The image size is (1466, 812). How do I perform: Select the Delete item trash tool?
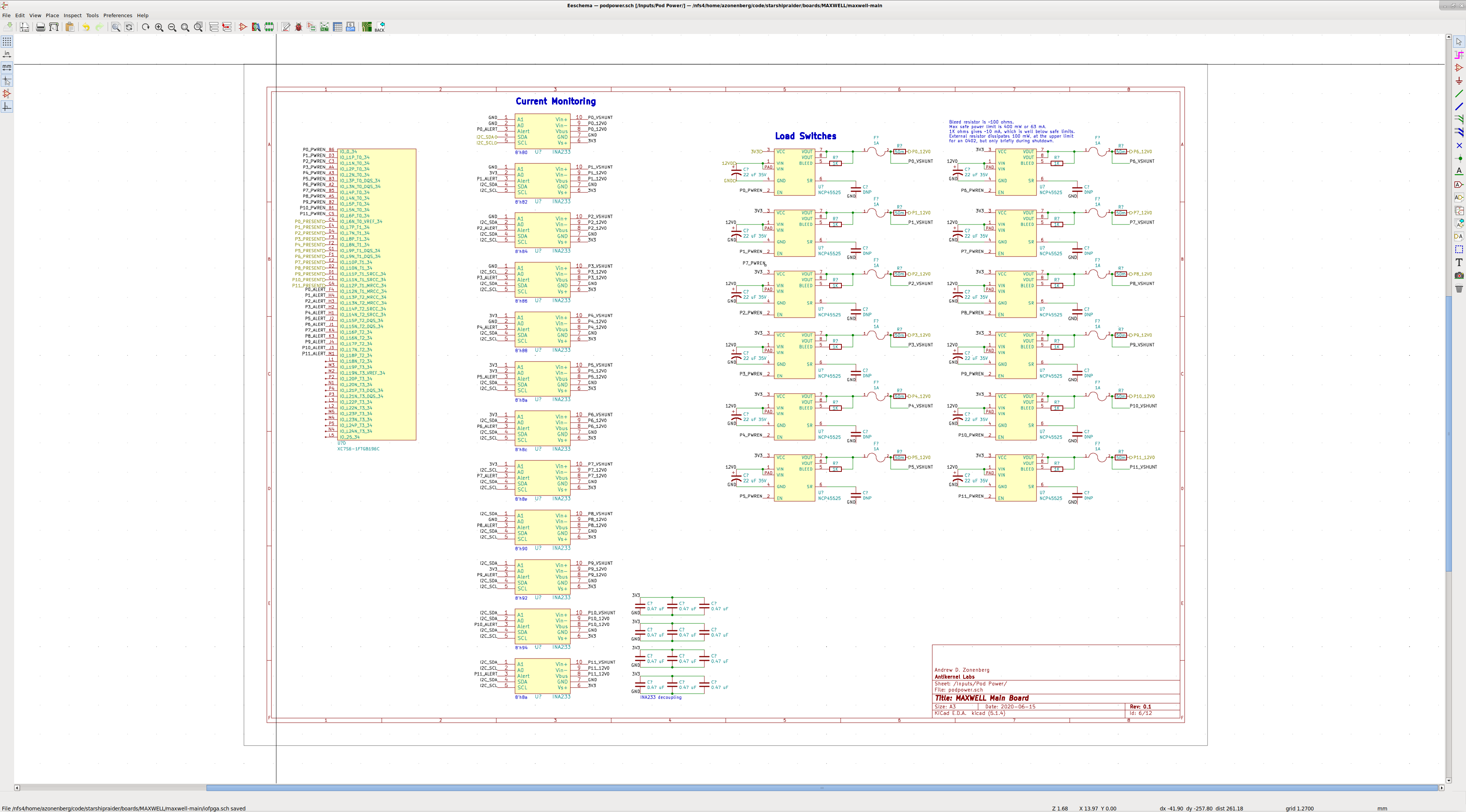1459,289
